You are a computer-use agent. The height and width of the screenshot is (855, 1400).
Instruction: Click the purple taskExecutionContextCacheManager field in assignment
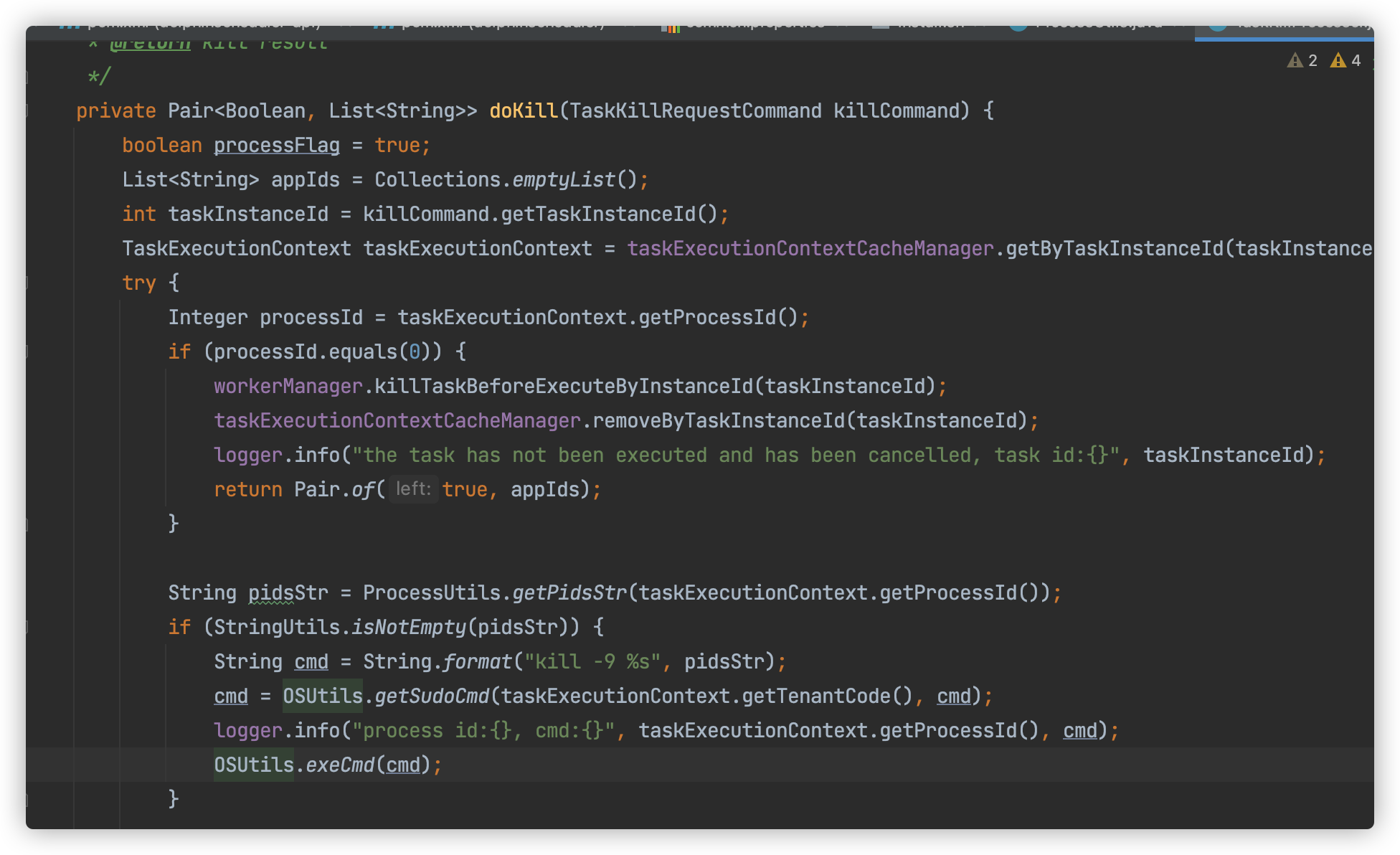tap(810, 248)
